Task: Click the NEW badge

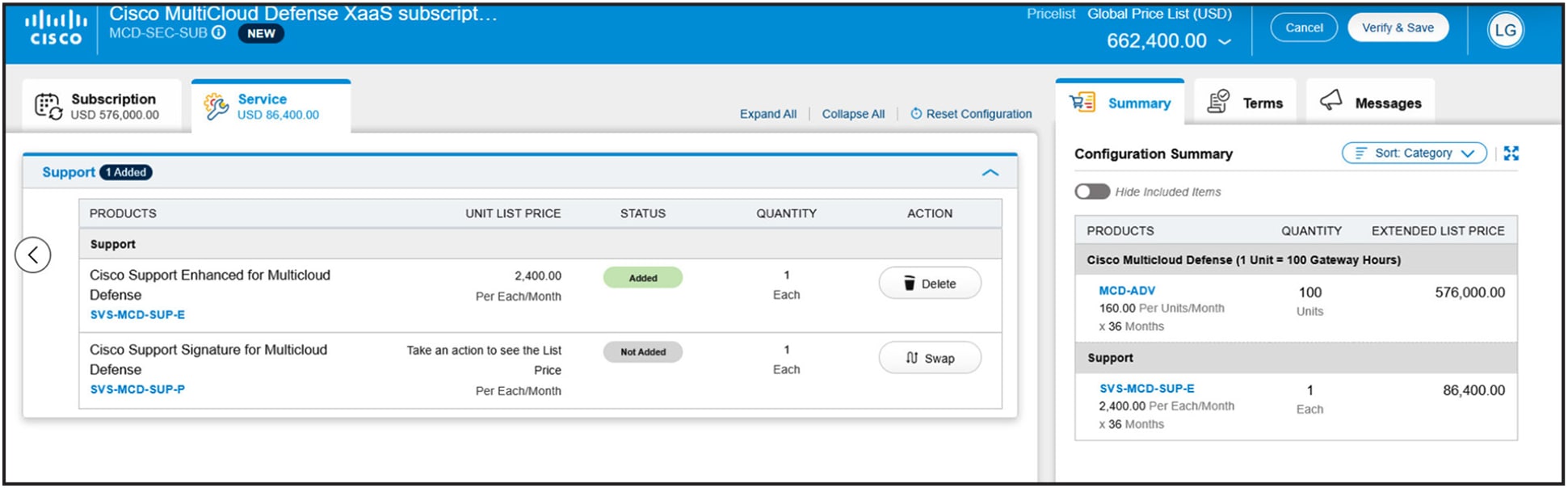Action: click(261, 34)
